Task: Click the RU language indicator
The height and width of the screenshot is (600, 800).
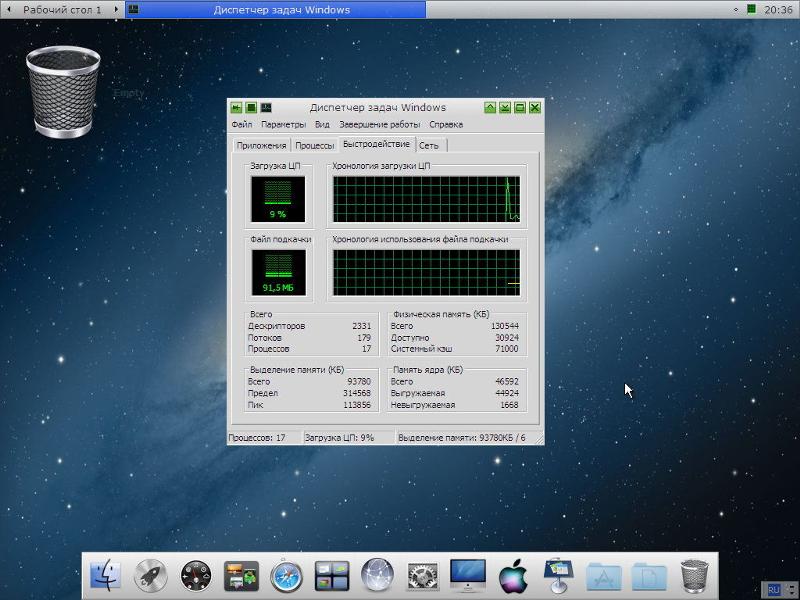Action: click(773, 590)
